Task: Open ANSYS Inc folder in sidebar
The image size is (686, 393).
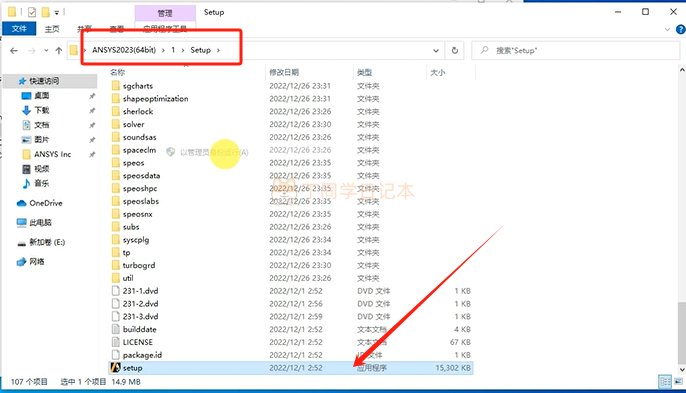Action: click(52, 154)
